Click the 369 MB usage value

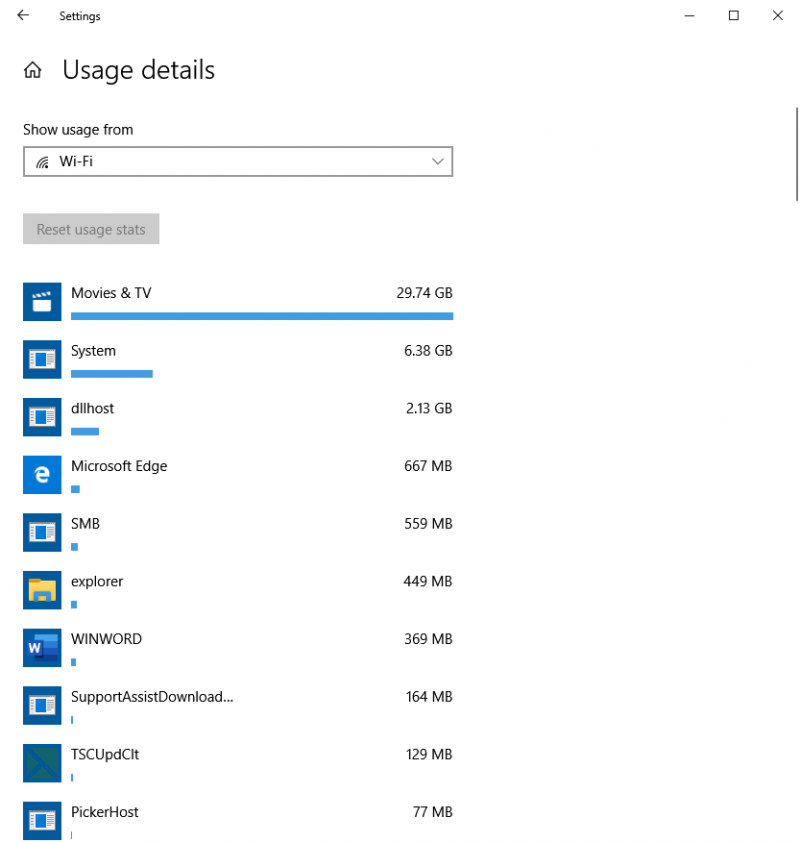click(x=428, y=639)
